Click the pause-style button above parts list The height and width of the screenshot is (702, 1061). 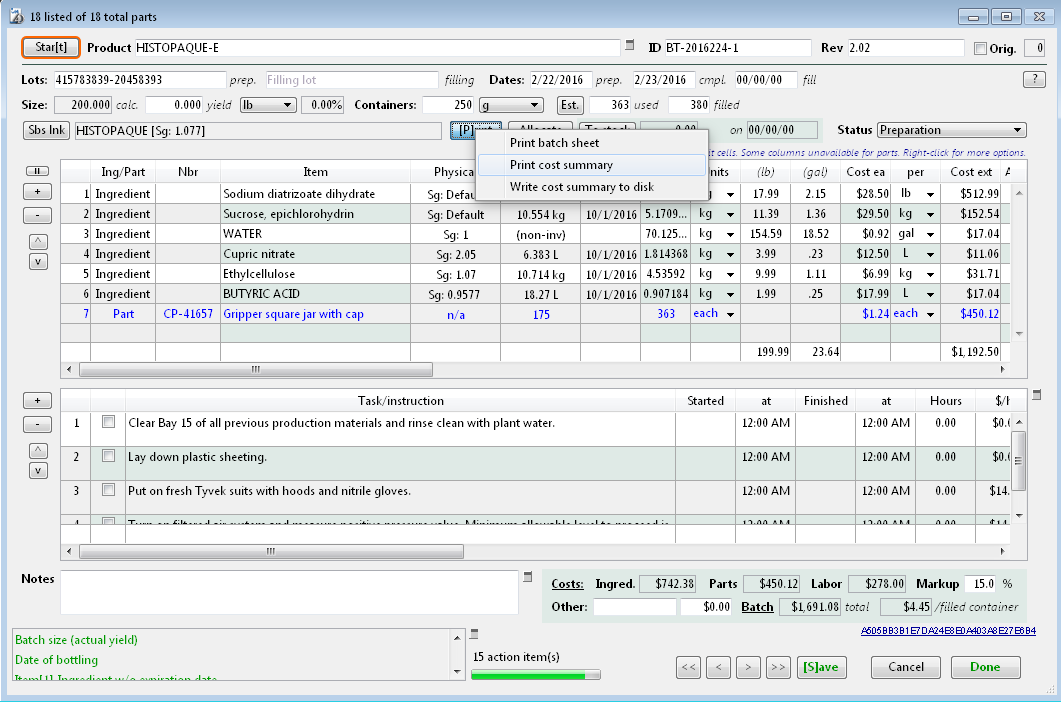[37, 171]
